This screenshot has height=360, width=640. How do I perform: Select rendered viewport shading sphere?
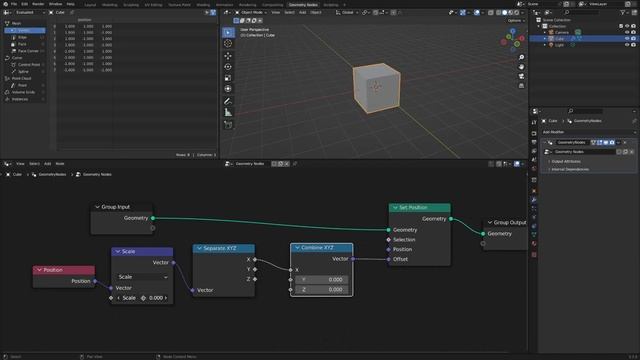click(517, 13)
